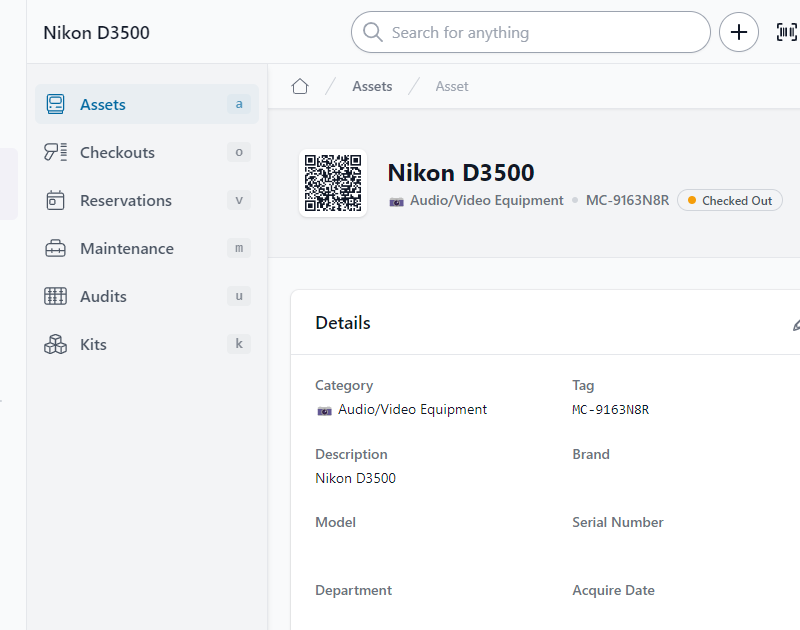
Task: Click the Assets computer icon in sidebar
Action: click(55, 104)
